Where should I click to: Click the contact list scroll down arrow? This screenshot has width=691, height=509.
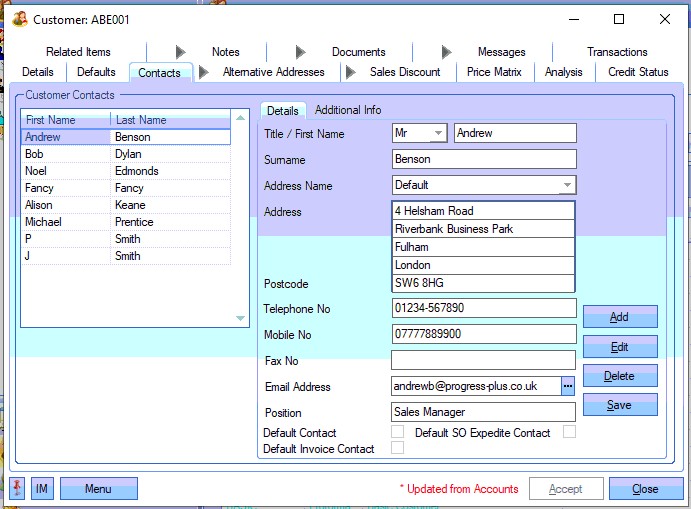pyautogui.click(x=240, y=318)
